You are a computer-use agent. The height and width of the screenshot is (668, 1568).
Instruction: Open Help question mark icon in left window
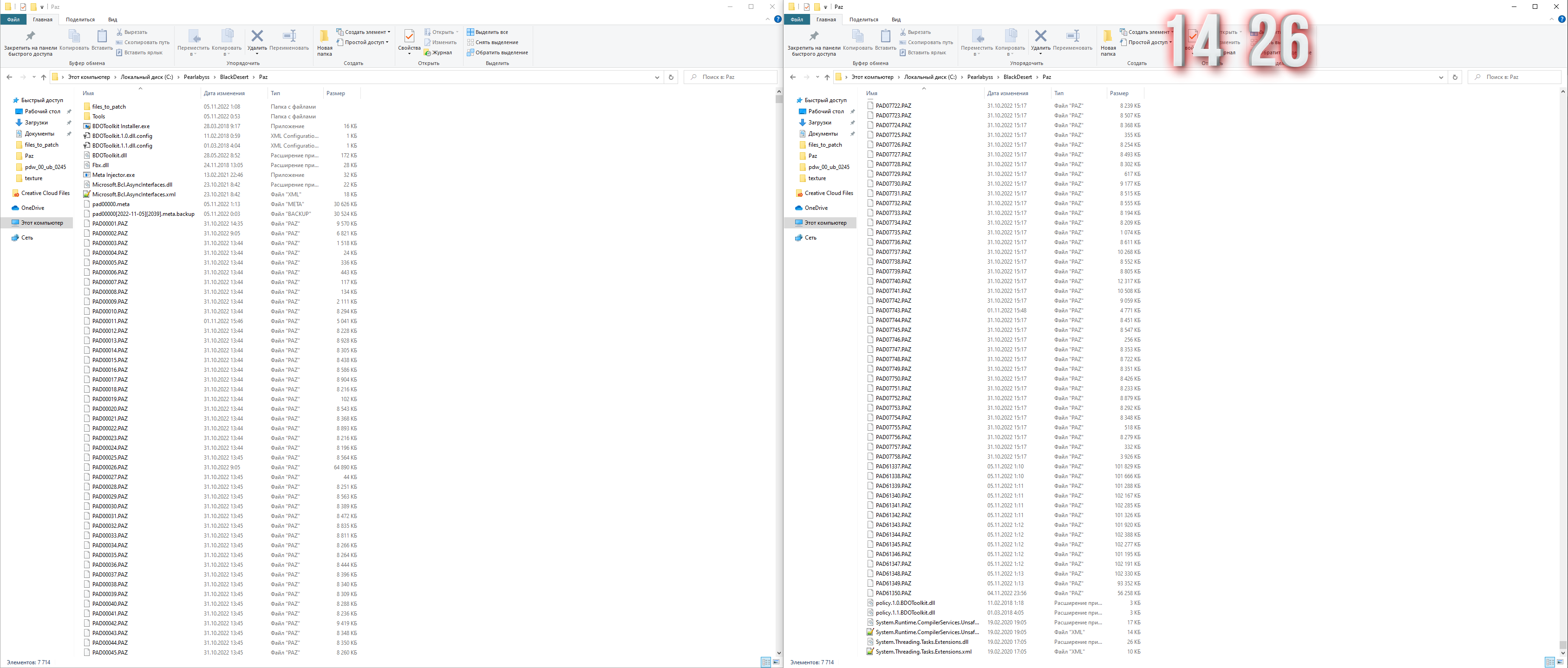(x=777, y=19)
